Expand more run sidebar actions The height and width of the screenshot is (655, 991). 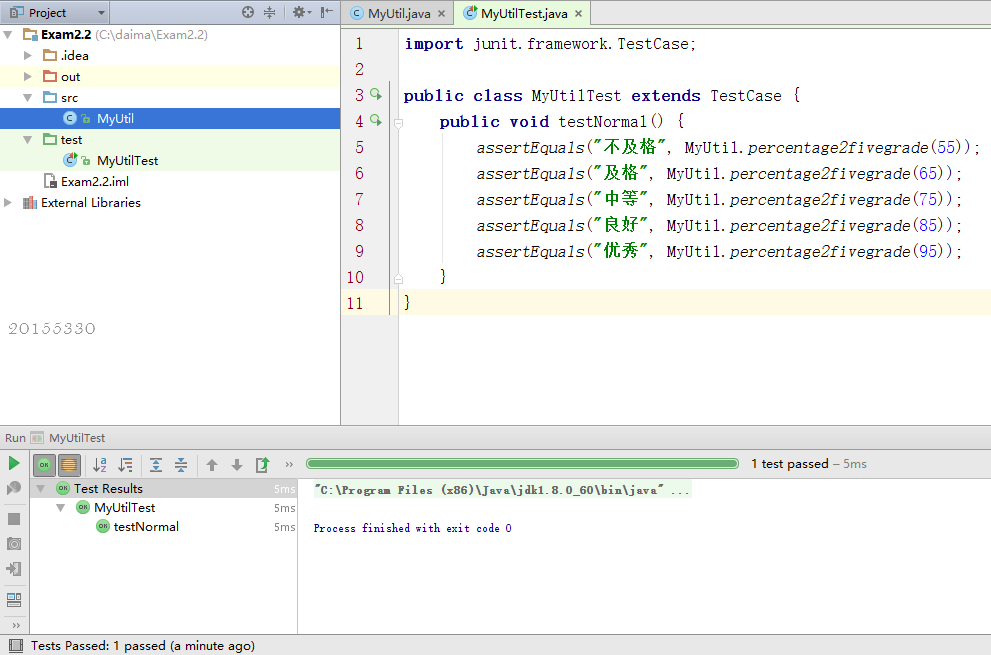16,625
